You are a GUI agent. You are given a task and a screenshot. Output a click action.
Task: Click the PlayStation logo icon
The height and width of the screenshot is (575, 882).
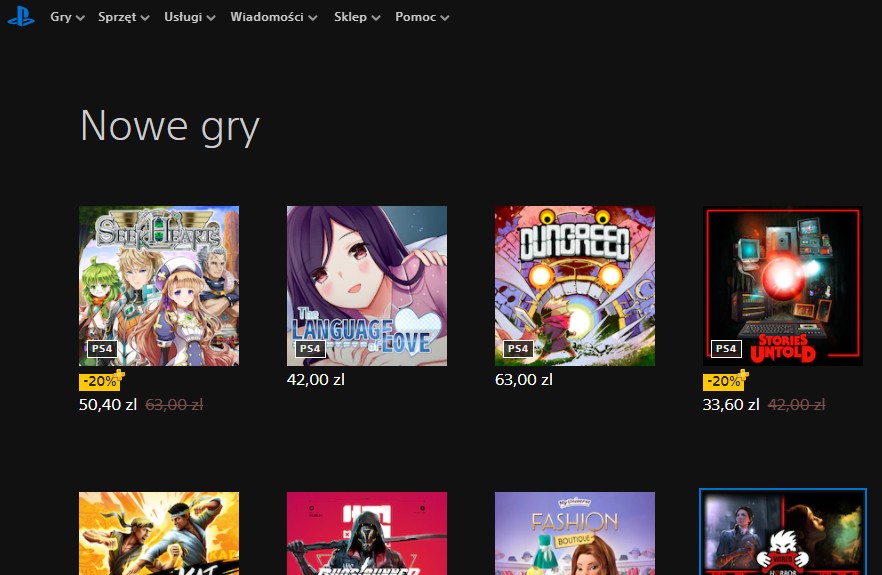pyautogui.click(x=21, y=16)
